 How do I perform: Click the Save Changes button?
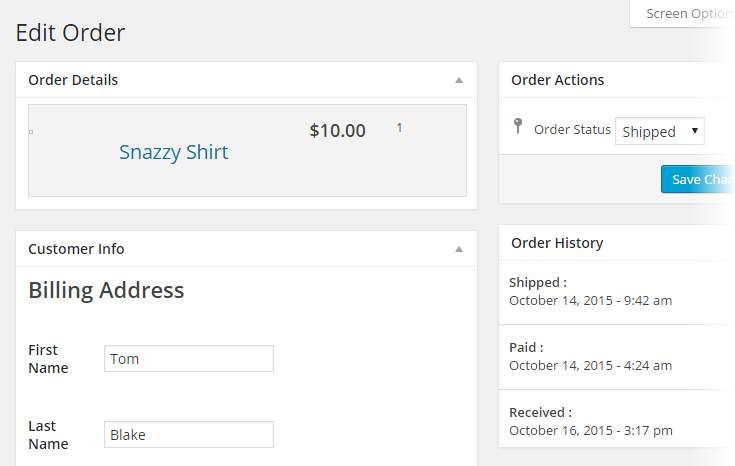point(697,179)
